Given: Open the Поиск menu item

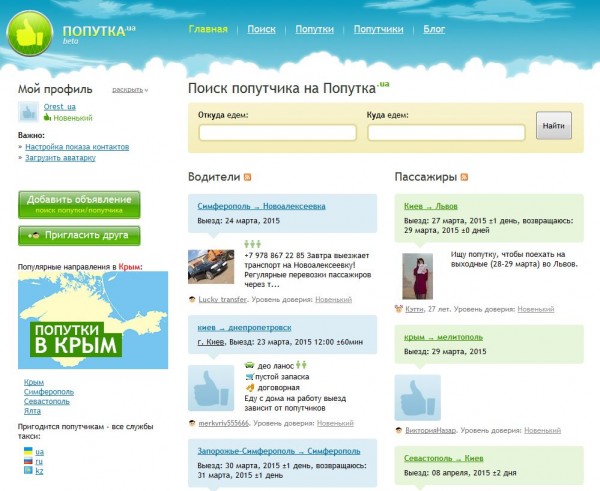Looking at the screenshot, I should point(261,30).
